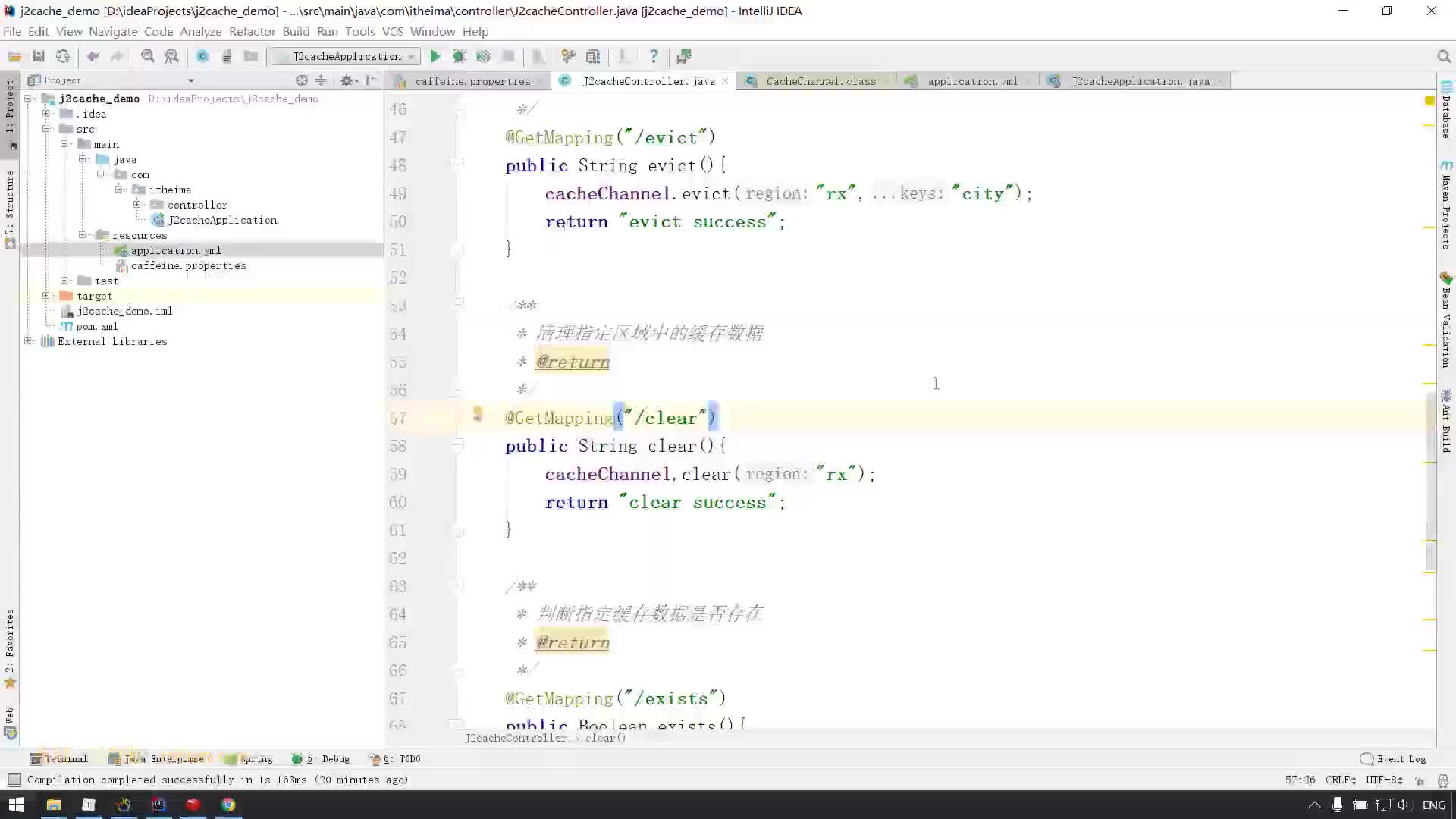Screen dimensions: 1456x819
Task: Click Collapse All in Project panel
Action: click(321, 80)
